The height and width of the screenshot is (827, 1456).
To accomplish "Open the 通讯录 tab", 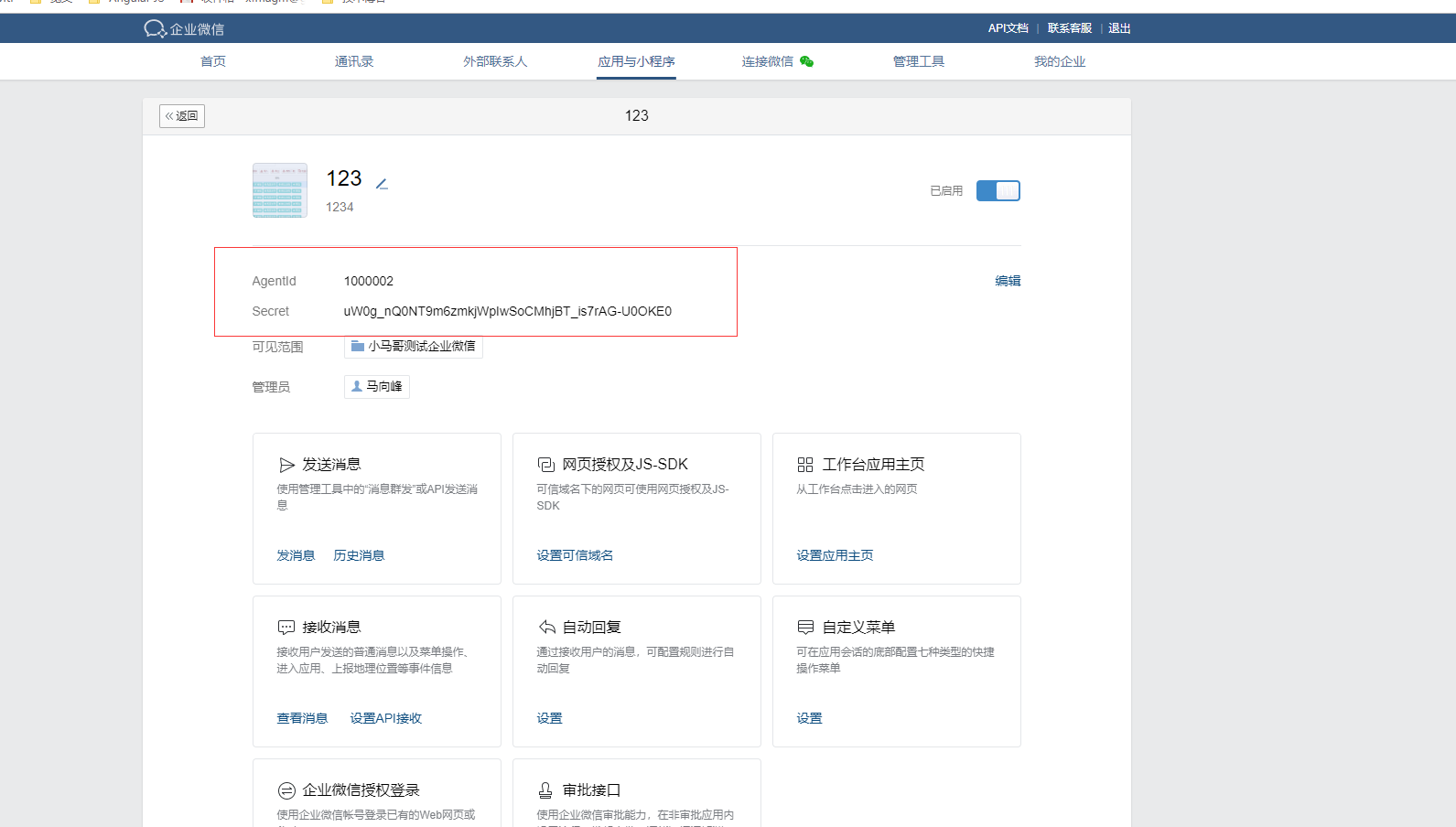I will [354, 61].
